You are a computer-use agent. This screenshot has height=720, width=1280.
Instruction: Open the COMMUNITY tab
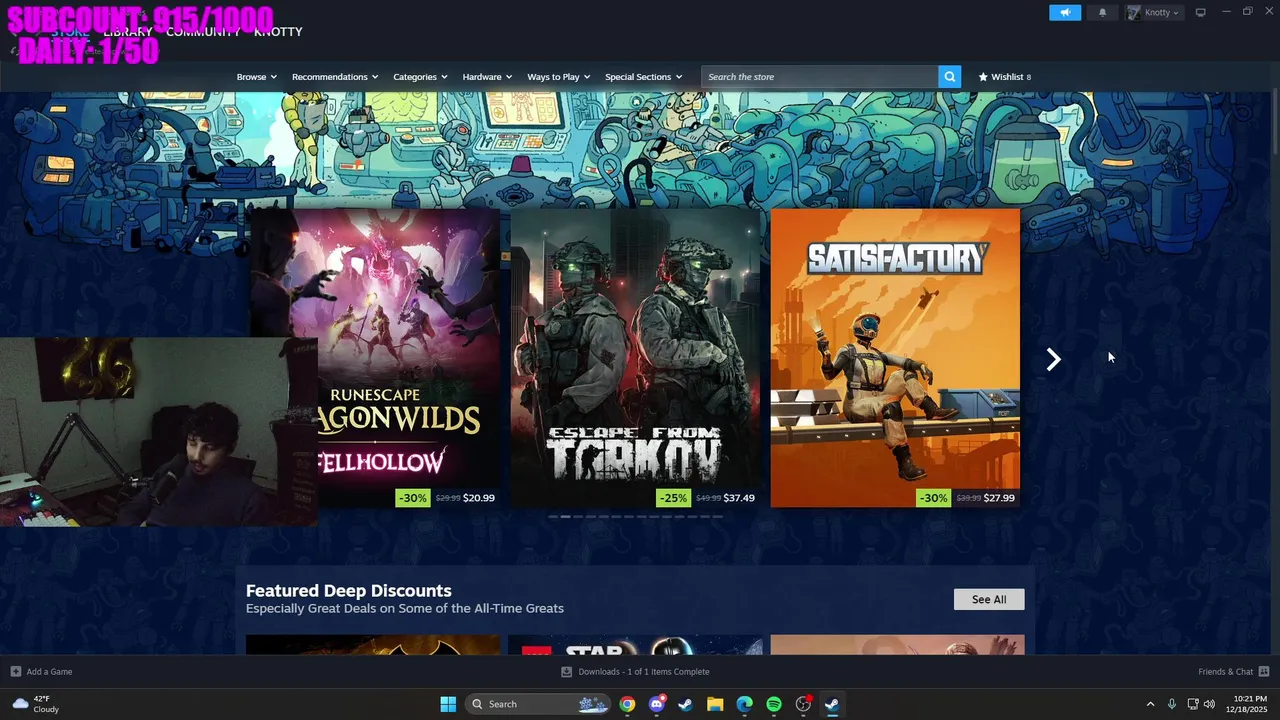[203, 32]
